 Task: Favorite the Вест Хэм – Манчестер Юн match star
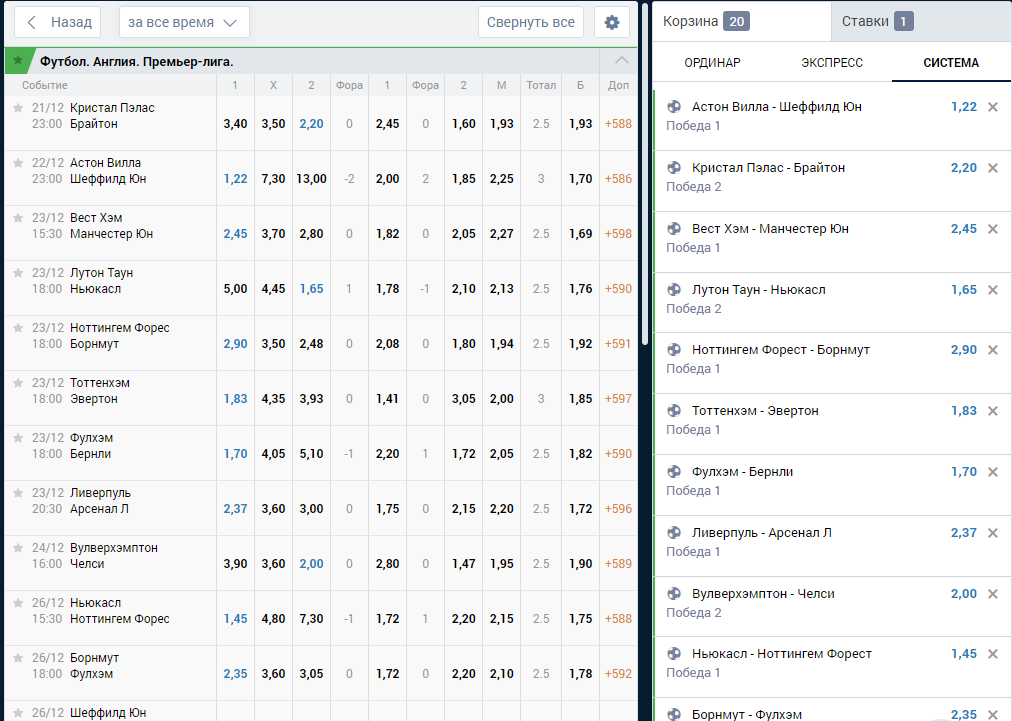click(18, 218)
